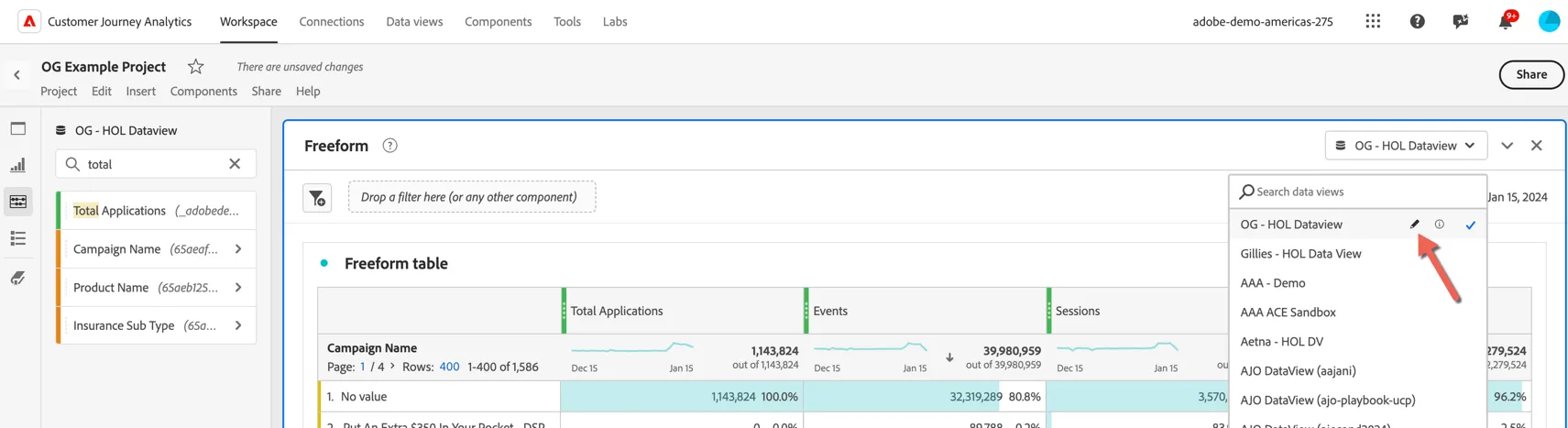This screenshot has width=1568, height=428.
Task: Edit OG - HOL Dataview with pencil icon
Action: (x=1414, y=225)
